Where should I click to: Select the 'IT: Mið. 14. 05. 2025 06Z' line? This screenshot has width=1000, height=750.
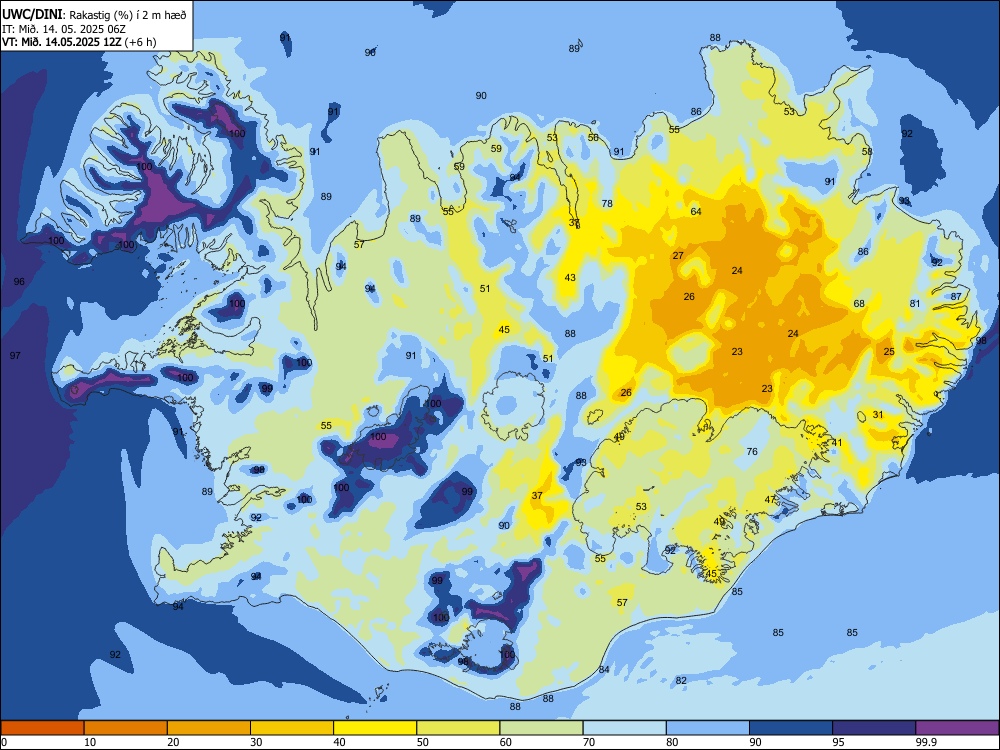tap(62, 29)
